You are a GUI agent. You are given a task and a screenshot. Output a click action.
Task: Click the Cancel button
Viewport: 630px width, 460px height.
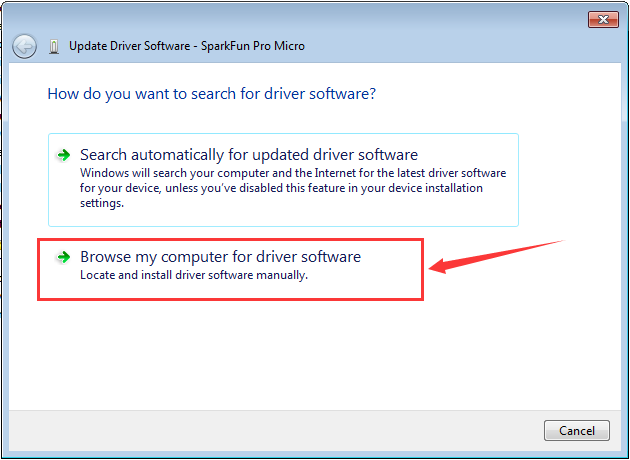point(577,431)
